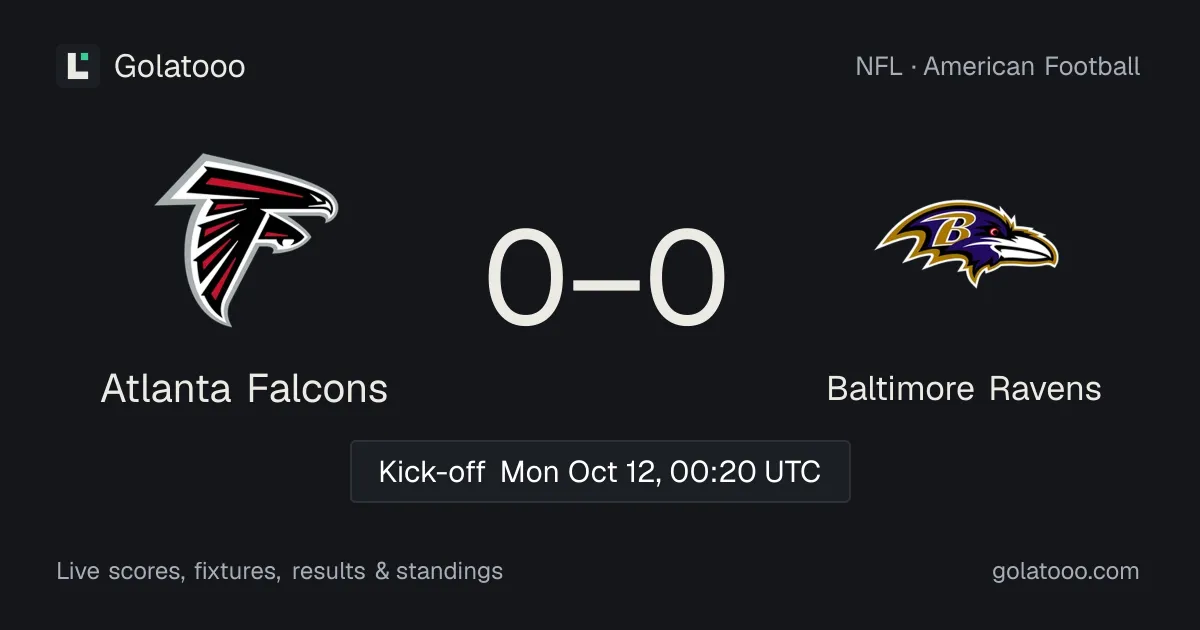
Task: Click the Golatooo logo icon
Action: point(78,66)
